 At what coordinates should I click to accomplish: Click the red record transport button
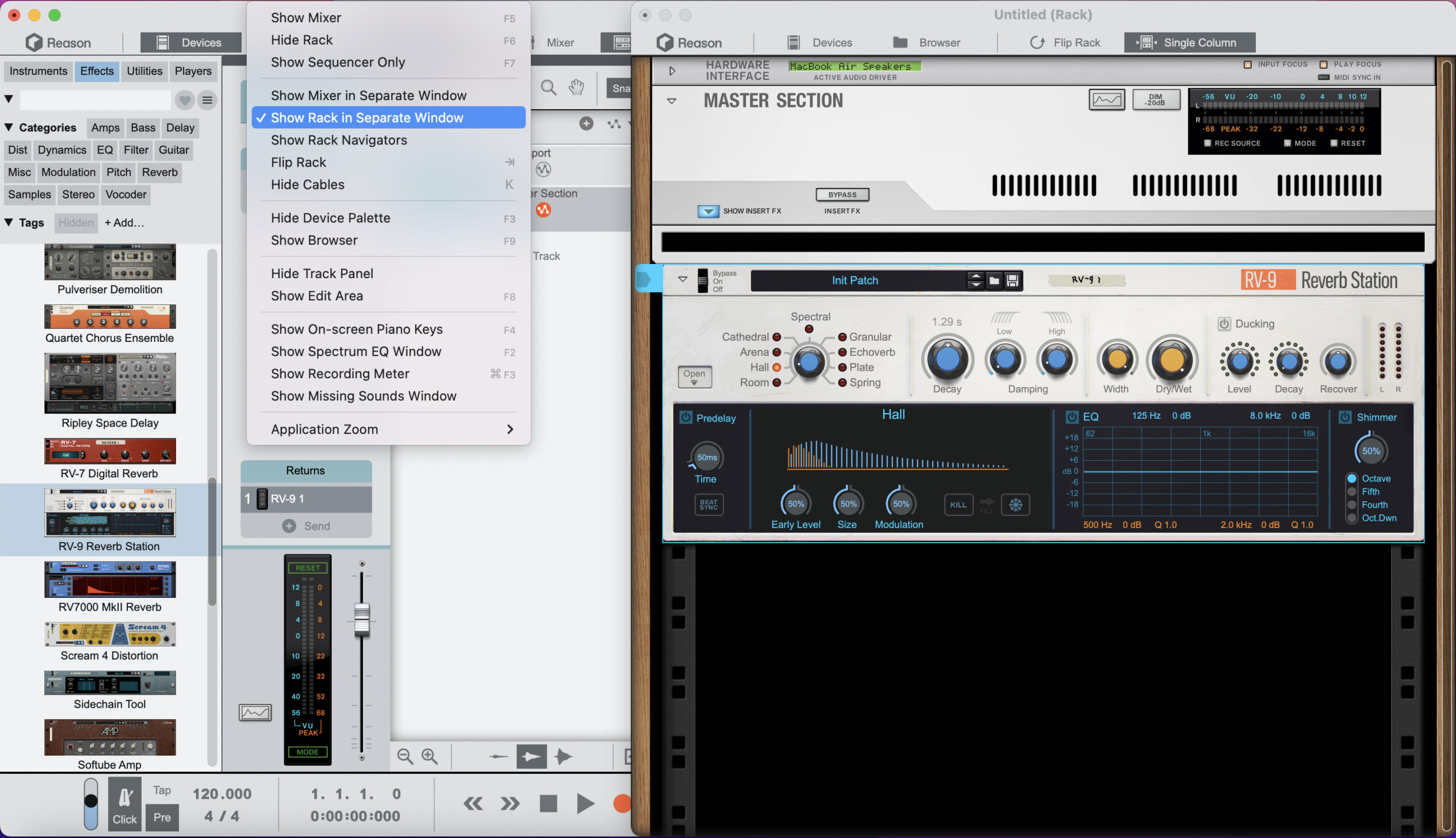[x=622, y=803]
